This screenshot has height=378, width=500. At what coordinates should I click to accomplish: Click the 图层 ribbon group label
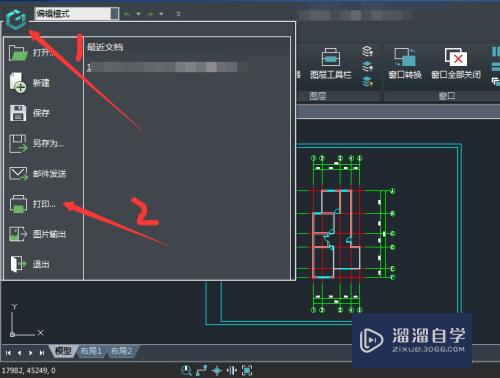pyautogui.click(x=317, y=96)
